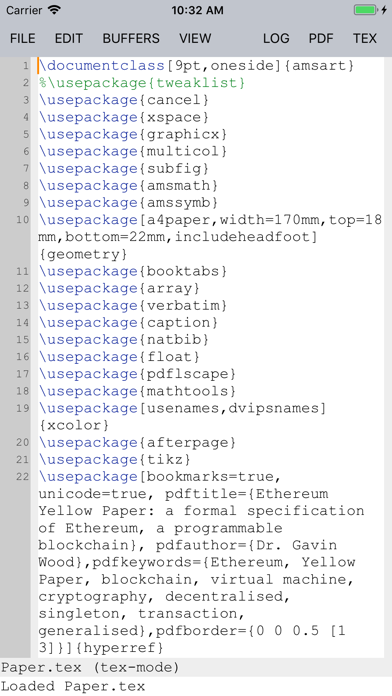
Task: Click the \usepackage{xspace} line
Action: [x=124, y=117]
